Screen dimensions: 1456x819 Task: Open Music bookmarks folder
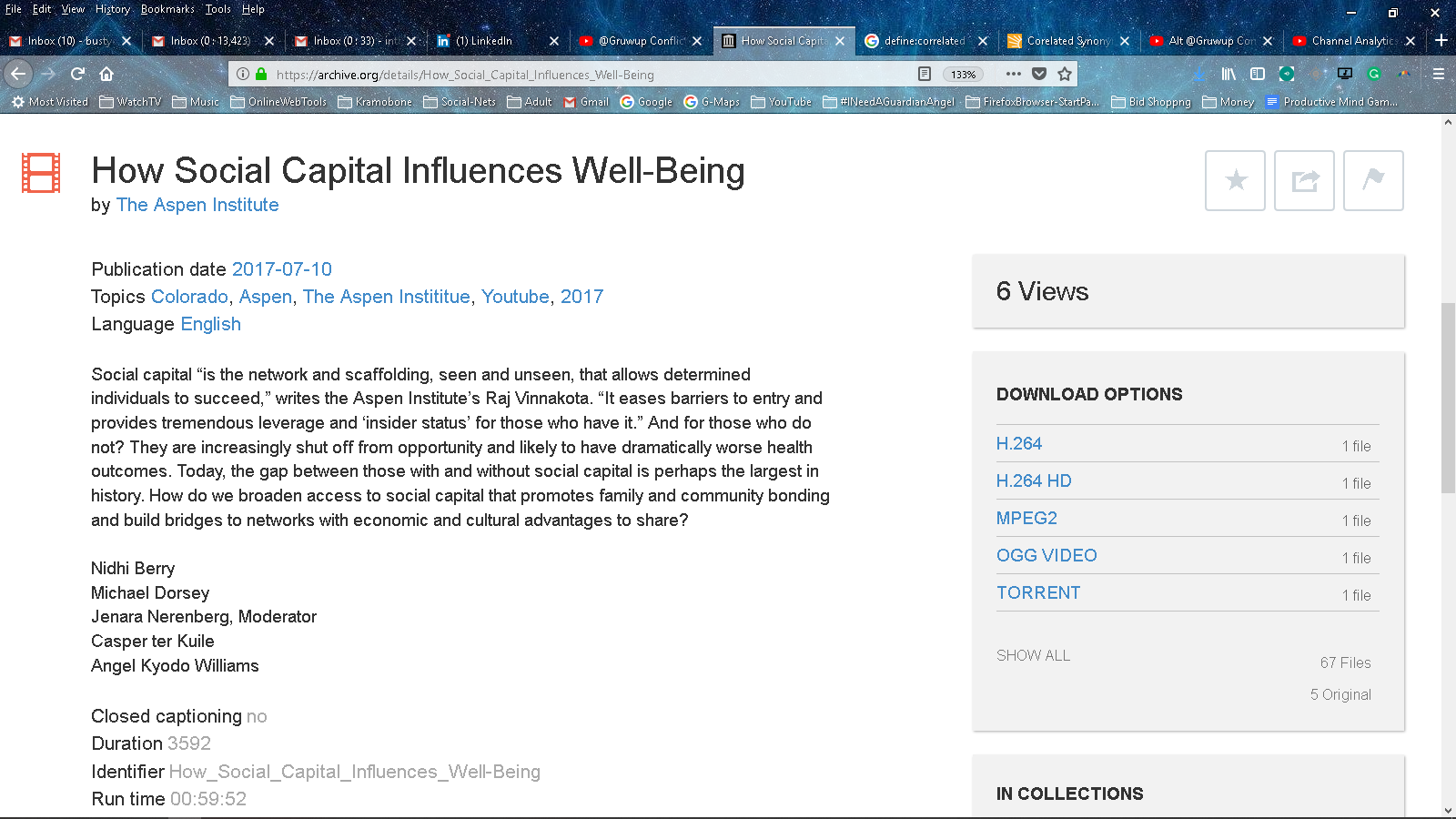pyautogui.click(x=196, y=102)
